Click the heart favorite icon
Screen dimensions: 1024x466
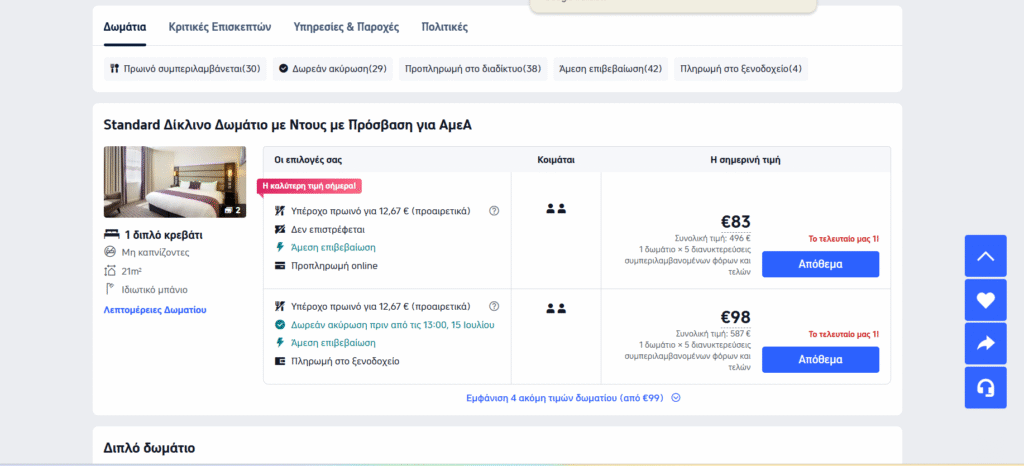click(x=985, y=300)
